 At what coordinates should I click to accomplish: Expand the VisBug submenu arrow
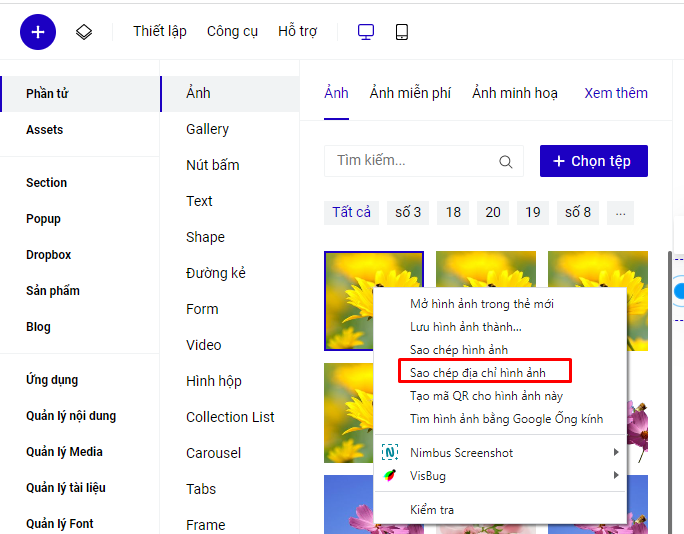(616, 476)
